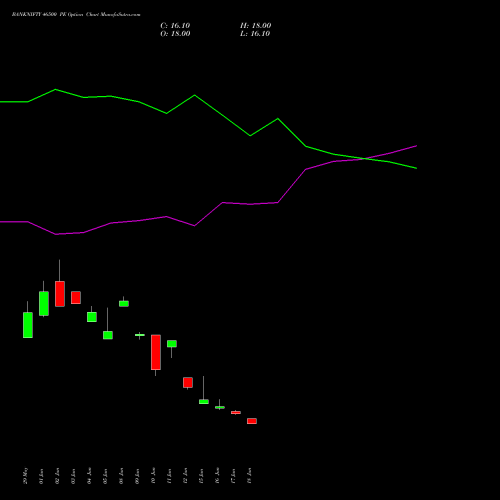Click the 10 Jun date label
Screen dimensions: 500x500
[154, 476]
